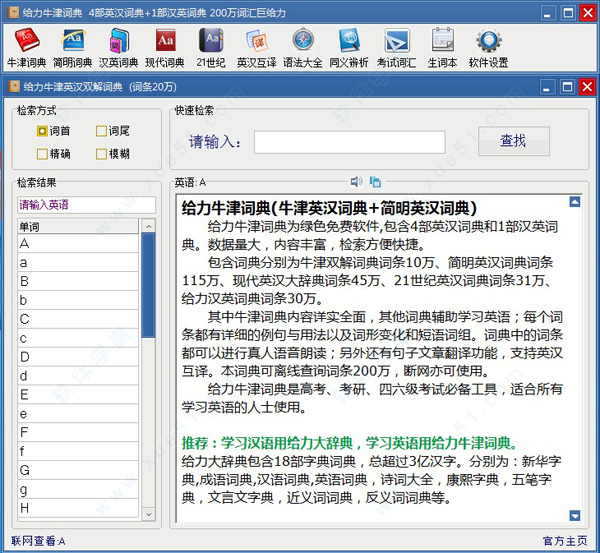The image size is (600, 553).
Task: Select the 精确 search mode
Action: 54,154
